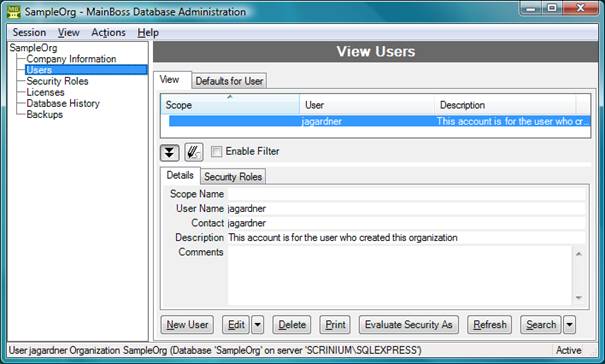
Task: Click the filter editor pencil icon
Action: 194,152
